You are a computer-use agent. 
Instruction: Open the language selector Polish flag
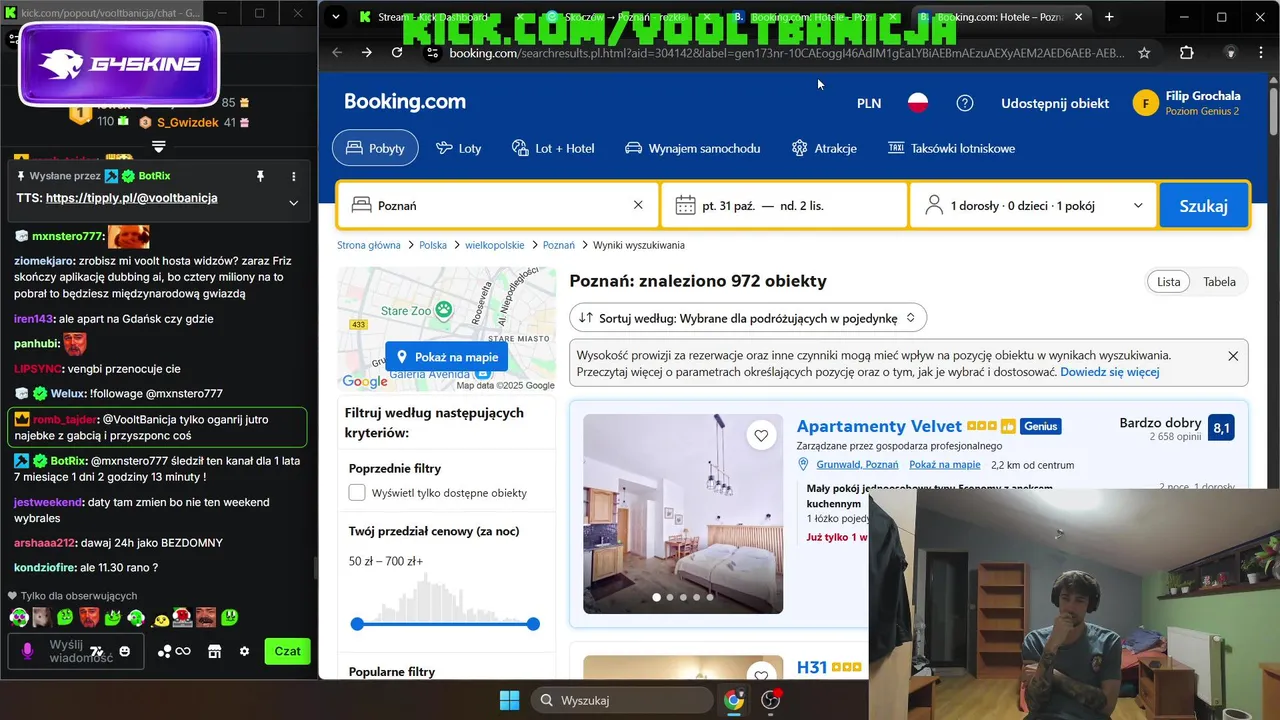click(917, 103)
